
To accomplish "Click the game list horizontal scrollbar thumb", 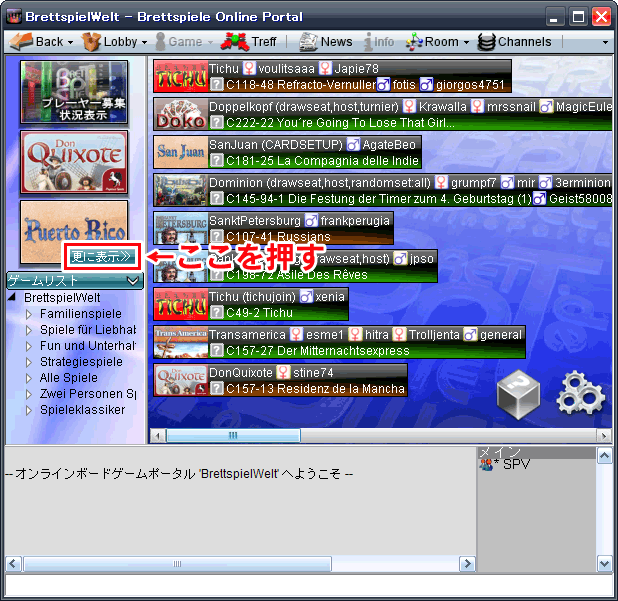I will [x=233, y=436].
